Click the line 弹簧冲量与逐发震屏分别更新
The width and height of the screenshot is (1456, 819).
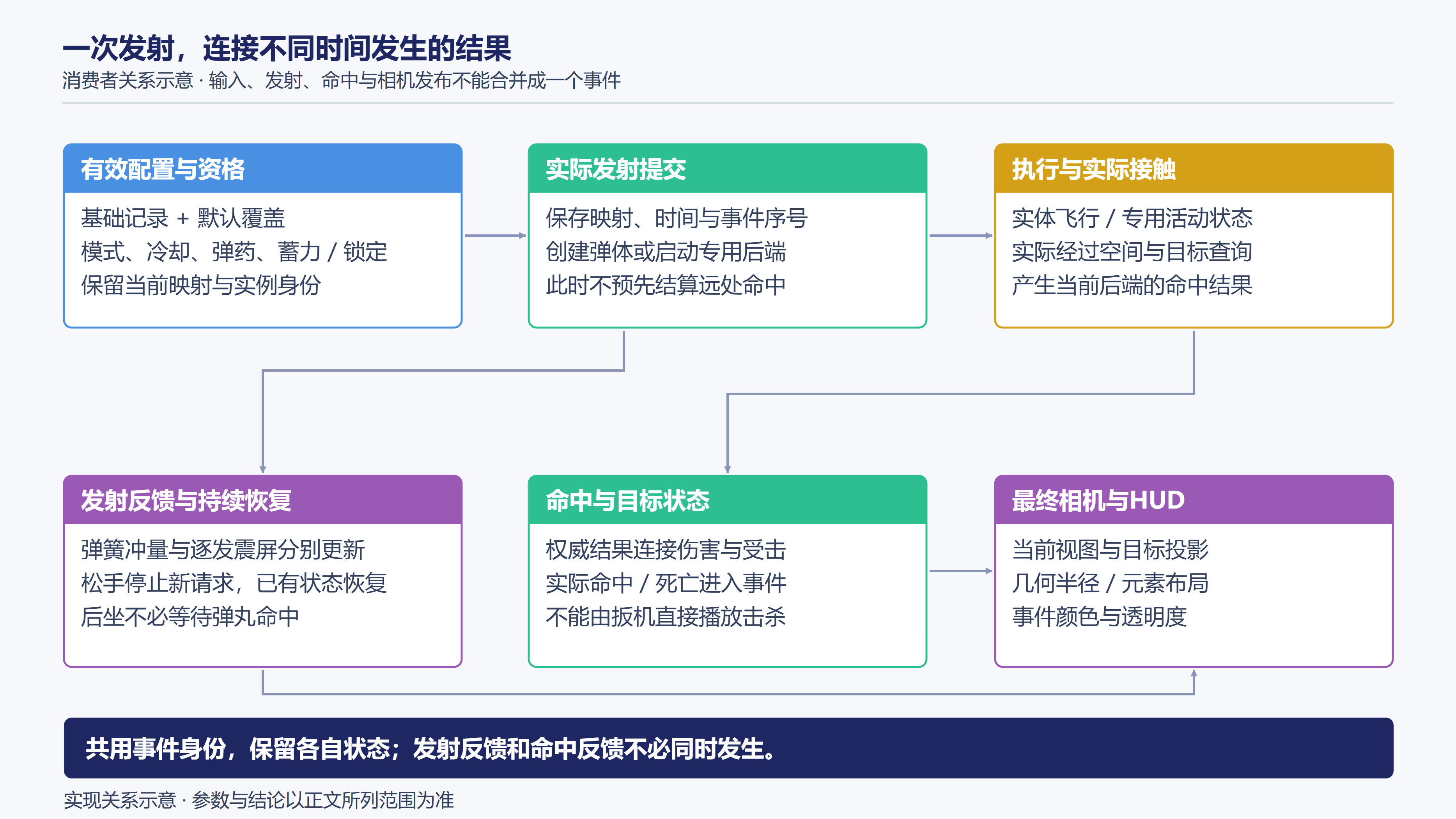tap(223, 550)
